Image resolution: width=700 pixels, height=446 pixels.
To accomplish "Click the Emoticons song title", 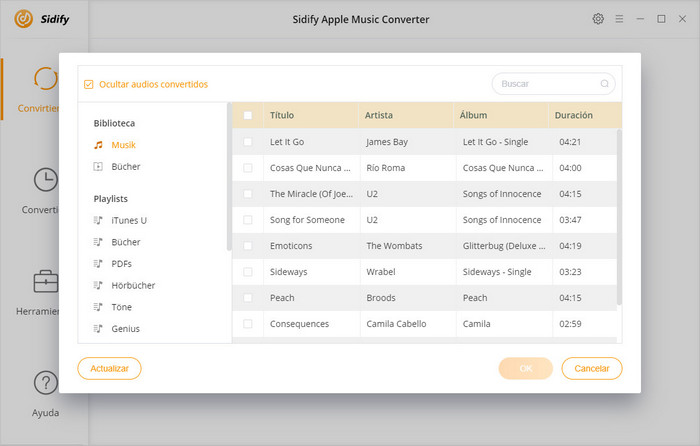I will pos(291,246).
